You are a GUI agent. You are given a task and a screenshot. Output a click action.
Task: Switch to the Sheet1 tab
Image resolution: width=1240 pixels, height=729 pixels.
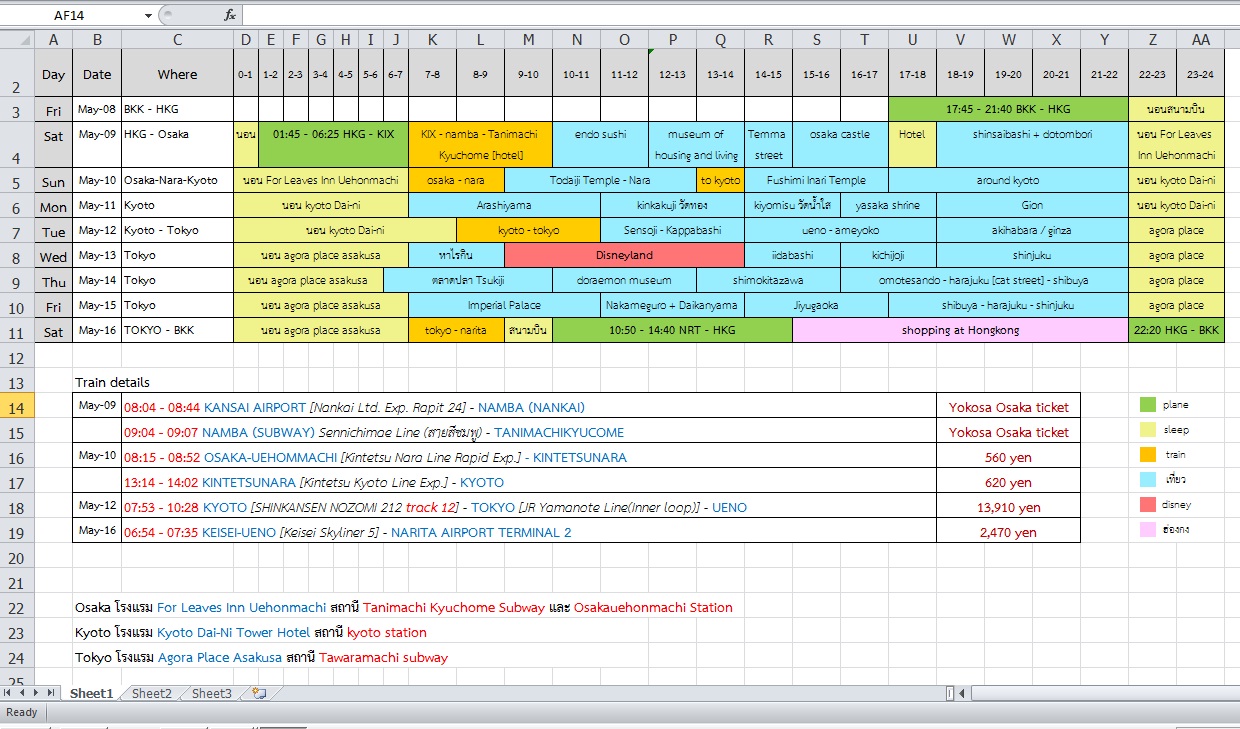91,693
